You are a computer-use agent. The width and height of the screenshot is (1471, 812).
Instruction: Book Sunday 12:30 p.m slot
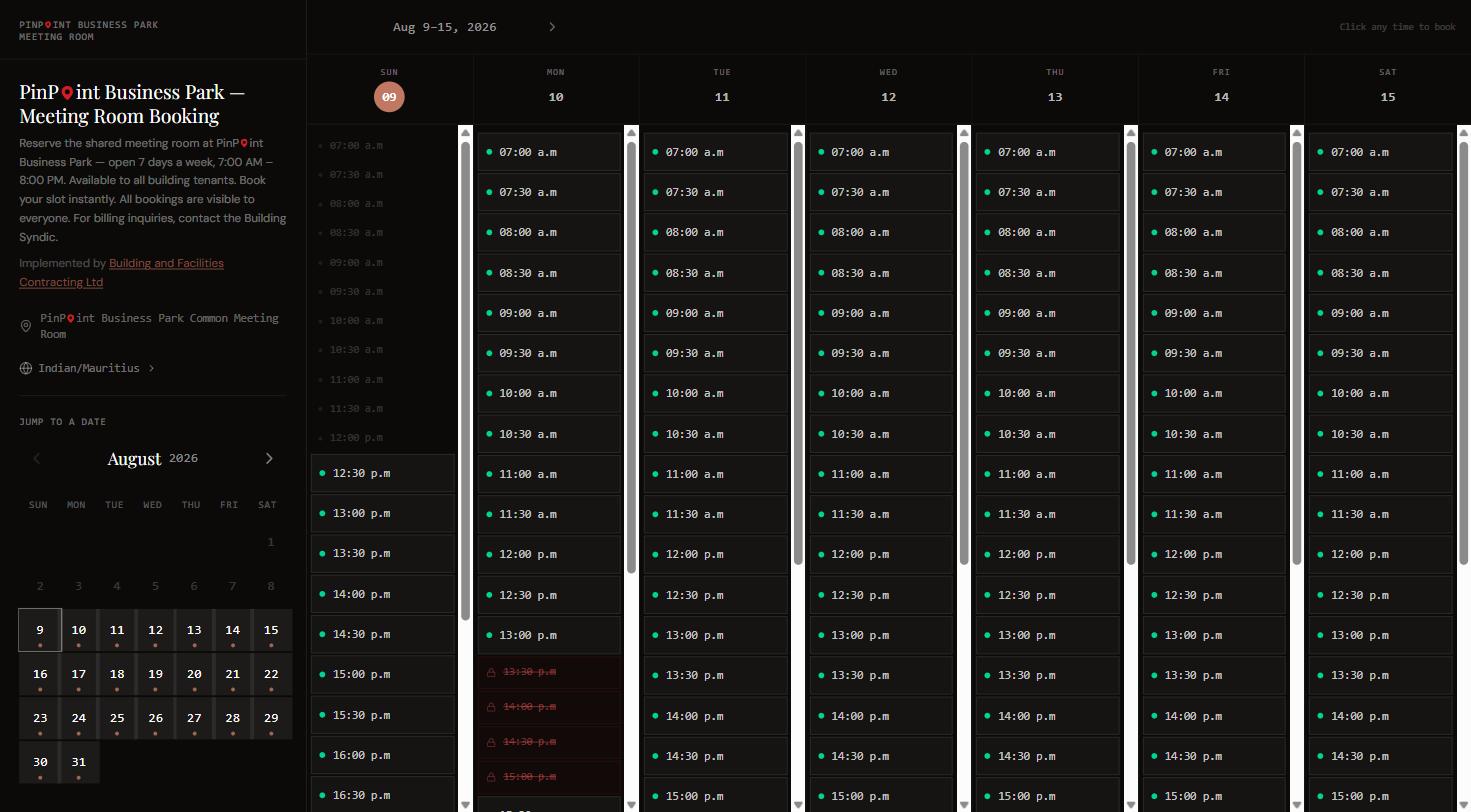click(383, 473)
